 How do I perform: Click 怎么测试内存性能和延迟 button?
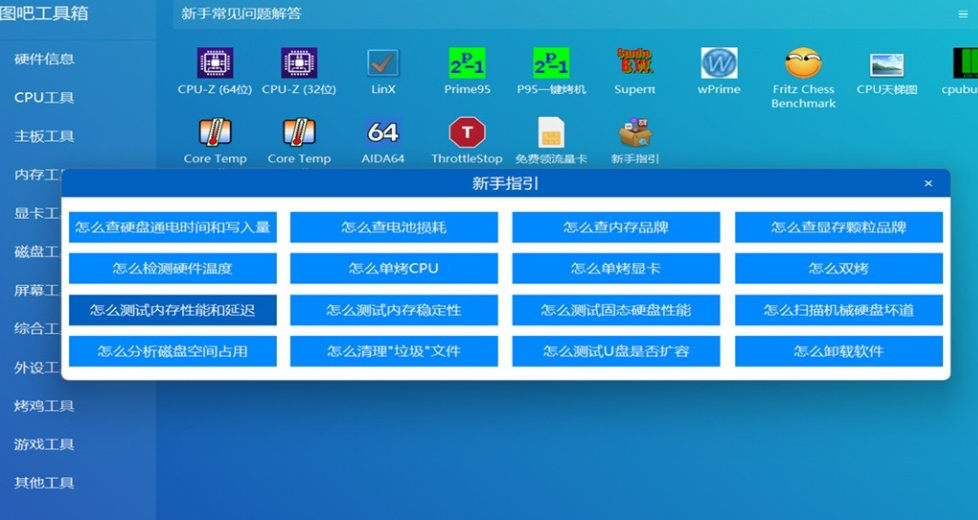173,310
